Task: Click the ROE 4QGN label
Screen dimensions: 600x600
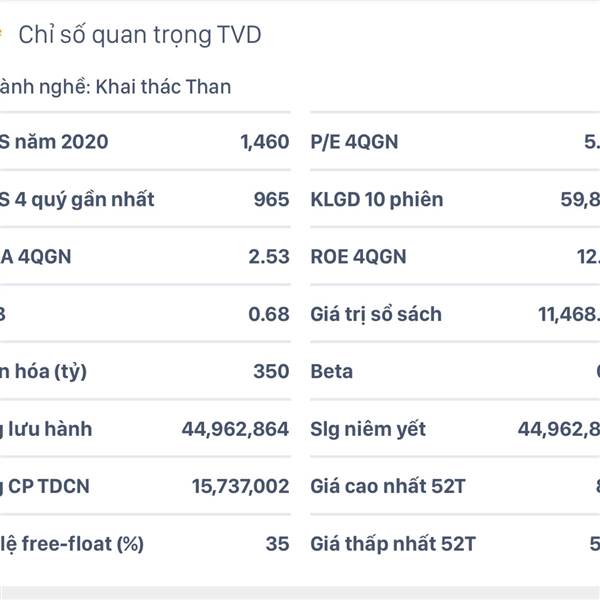Action: pyautogui.click(x=359, y=257)
